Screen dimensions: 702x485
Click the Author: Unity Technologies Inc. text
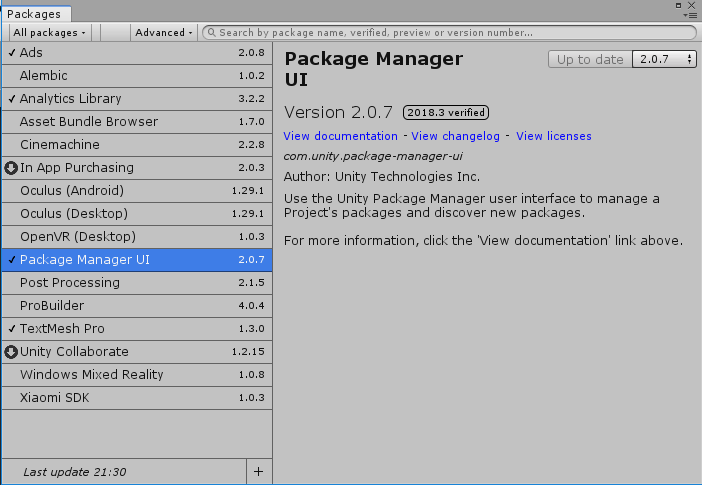tap(382, 177)
